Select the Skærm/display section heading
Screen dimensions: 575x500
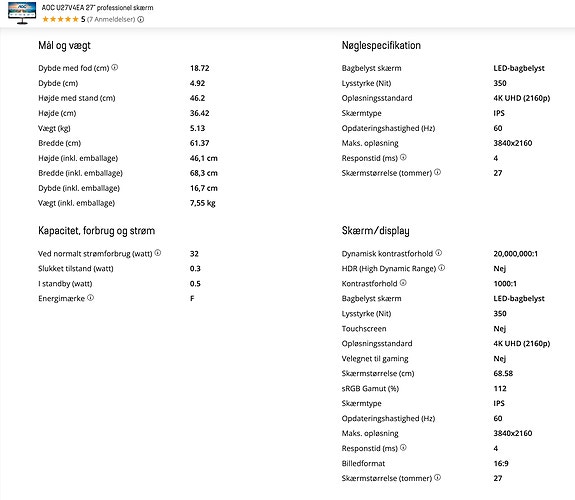coord(376,231)
